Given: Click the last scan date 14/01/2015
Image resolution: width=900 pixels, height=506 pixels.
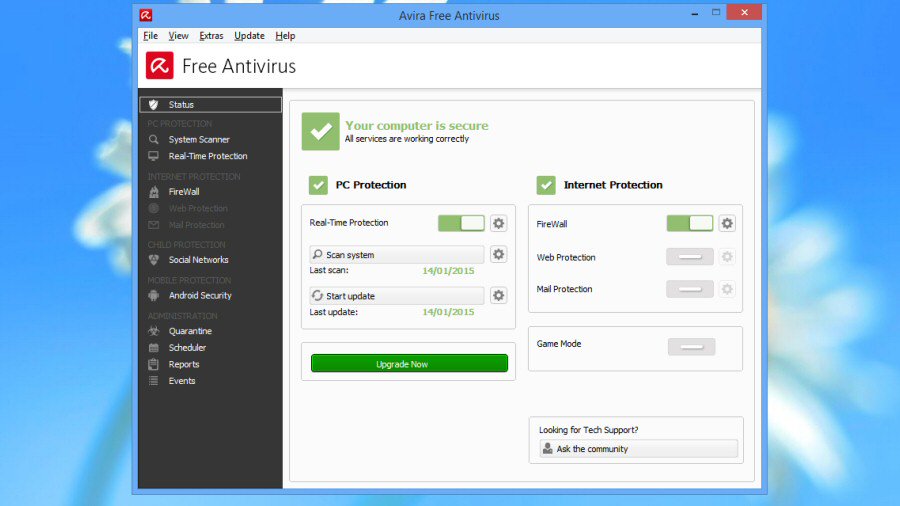Looking at the screenshot, I should (448, 271).
